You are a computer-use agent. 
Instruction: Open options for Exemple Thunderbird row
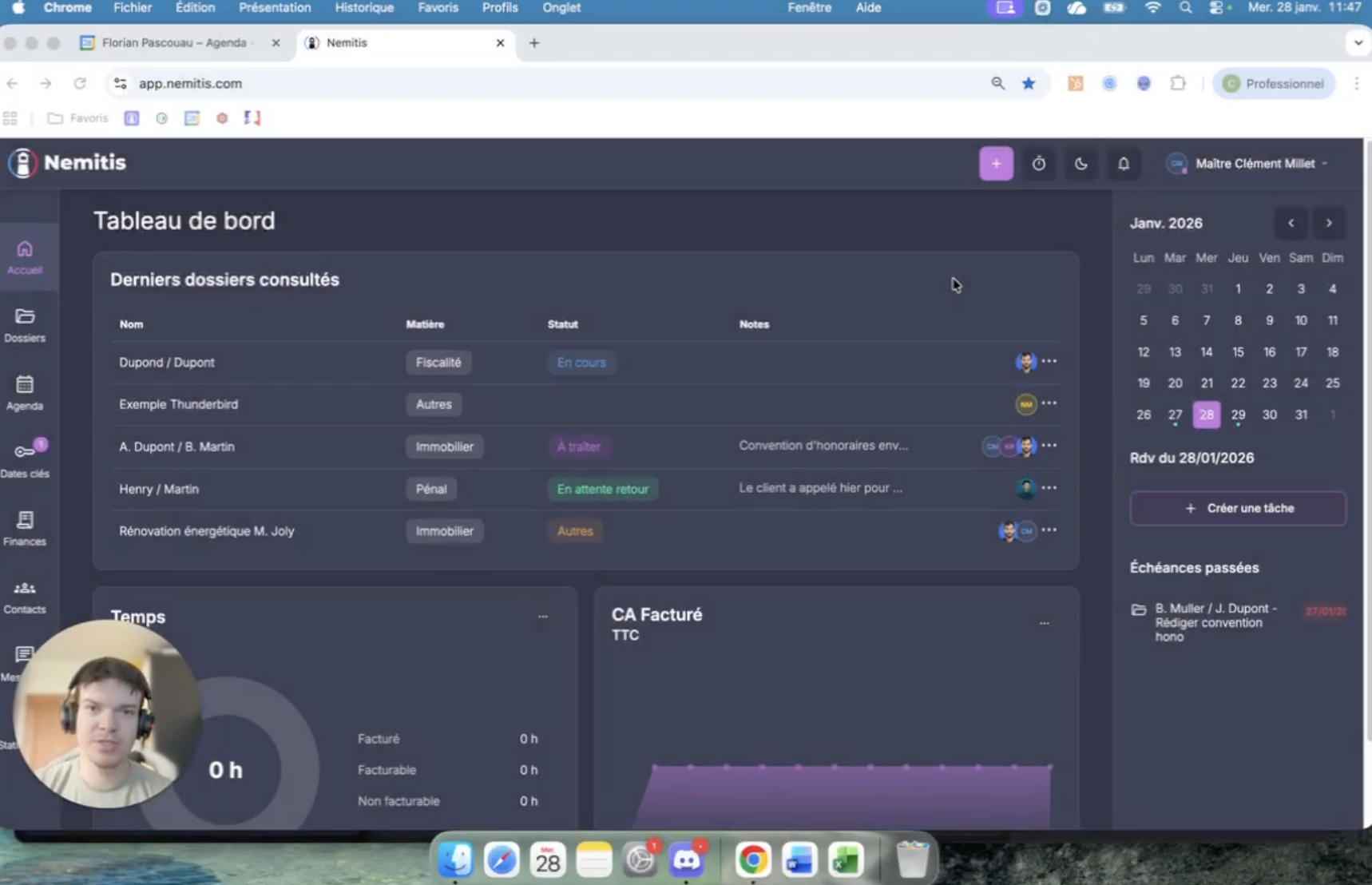point(1049,403)
